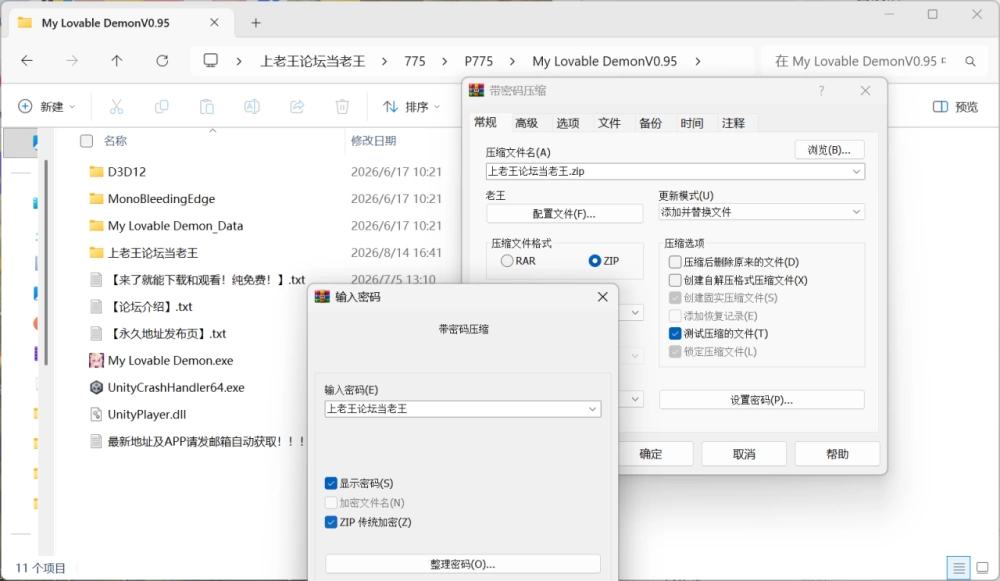
Task: Click the 修改日期 column header
Action: 374,141
